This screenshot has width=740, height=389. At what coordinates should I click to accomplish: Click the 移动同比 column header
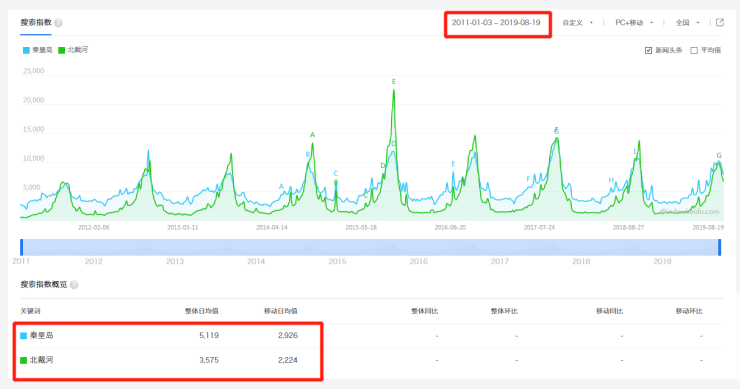click(609, 311)
